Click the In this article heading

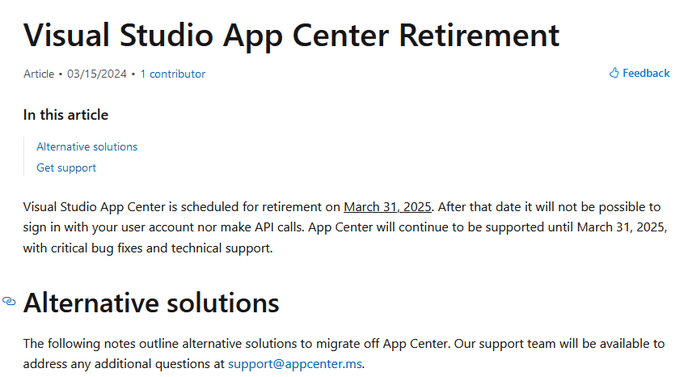(x=65, y=115)
